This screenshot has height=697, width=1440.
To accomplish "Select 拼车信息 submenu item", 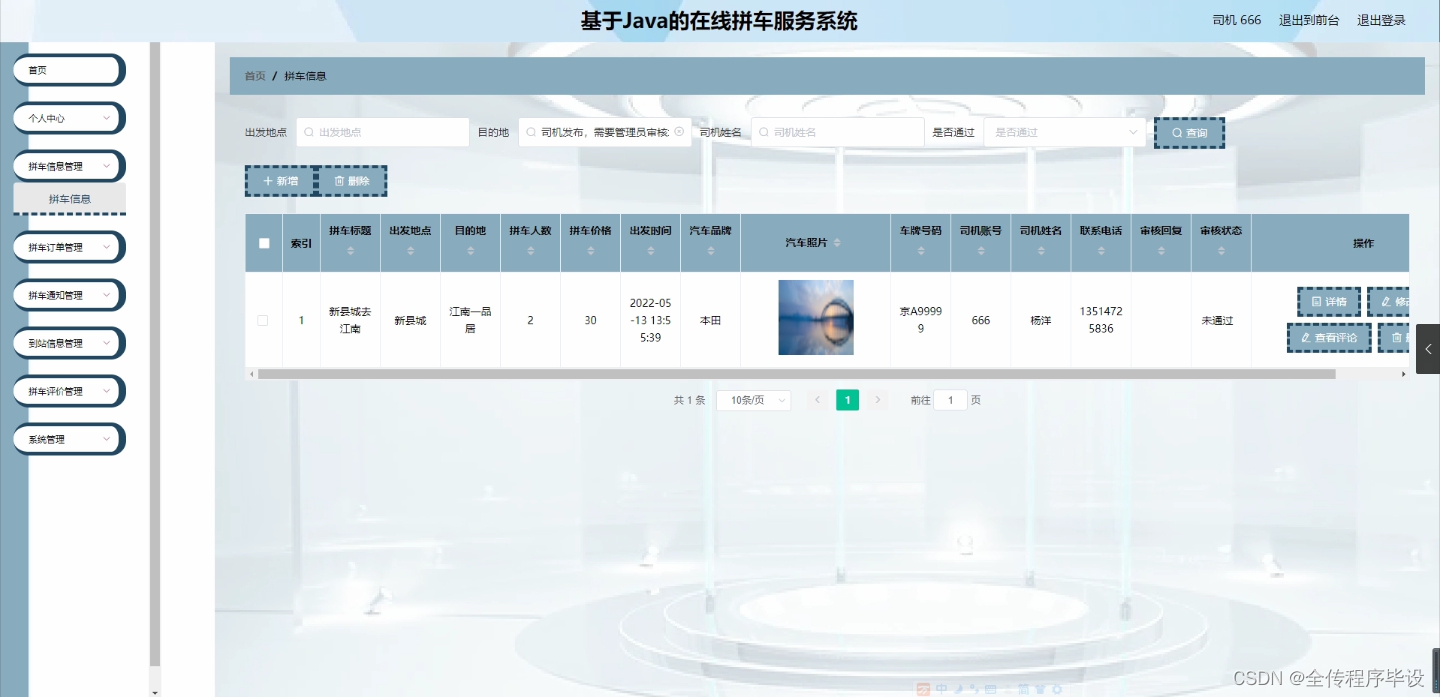I will (69, 199).
